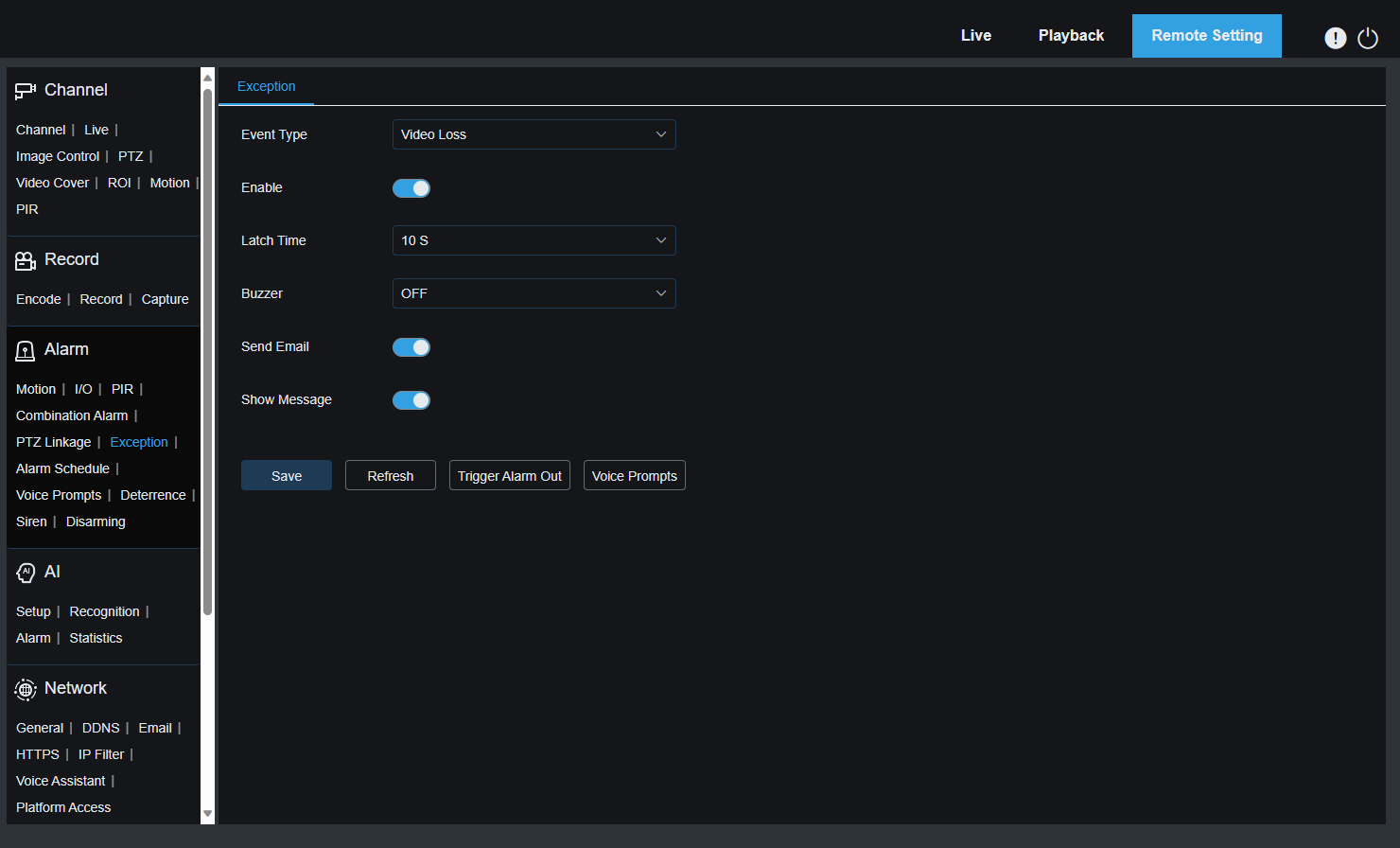The width and height of the screenshot is (1400, 848).
Task: Open the Buzzer dropdown
Action: [534, 293]
